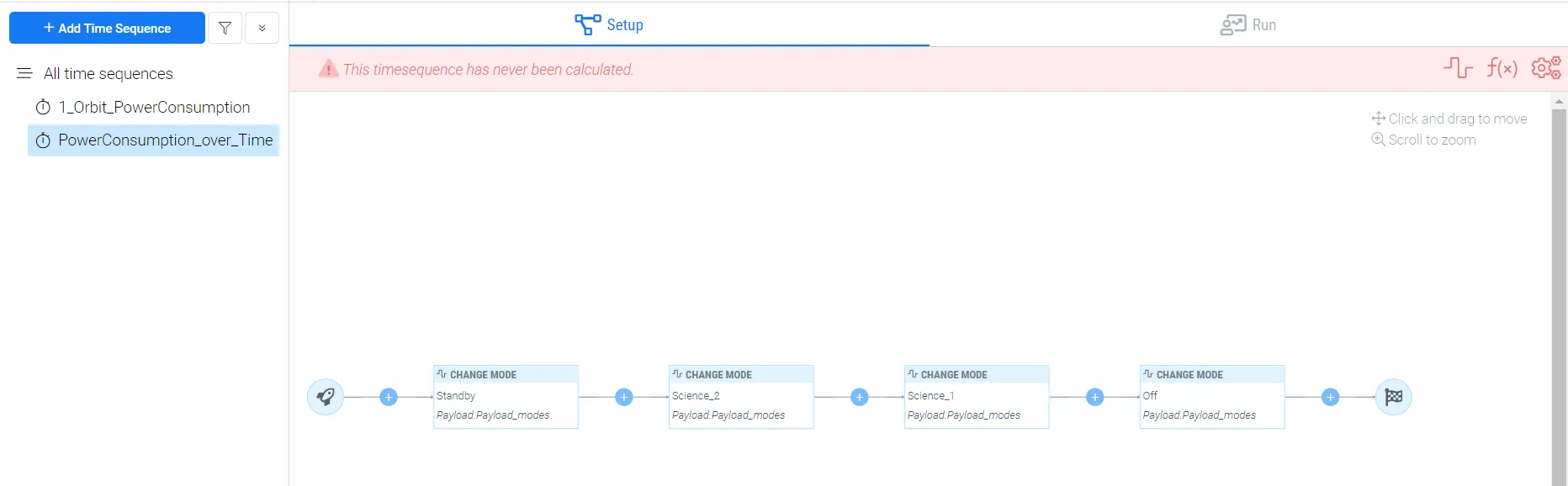Click the rocket start node
Image resolution: width=1568 pixels, height=486 pixels.
[326, 397]
